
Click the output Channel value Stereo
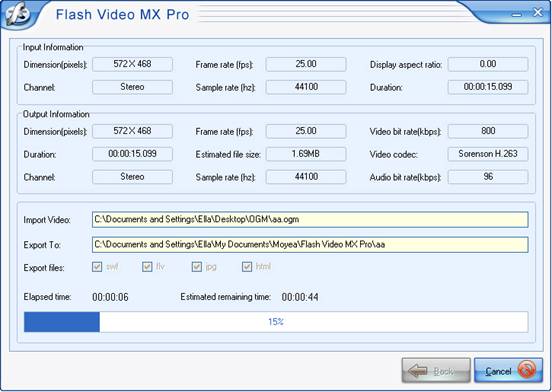pos(132,177)
